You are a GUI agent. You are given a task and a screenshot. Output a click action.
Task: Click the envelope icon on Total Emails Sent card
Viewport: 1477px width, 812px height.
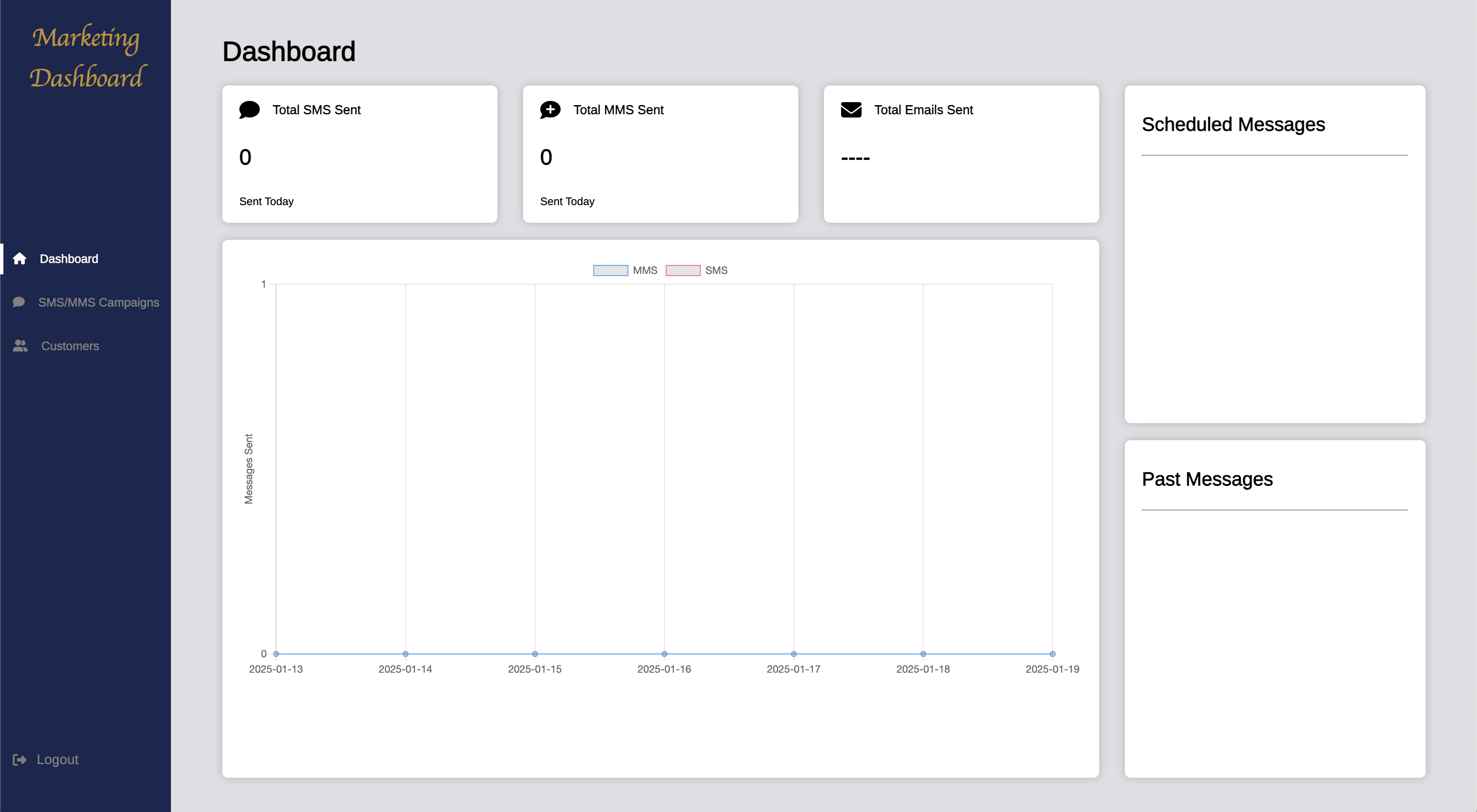point(851,109)
